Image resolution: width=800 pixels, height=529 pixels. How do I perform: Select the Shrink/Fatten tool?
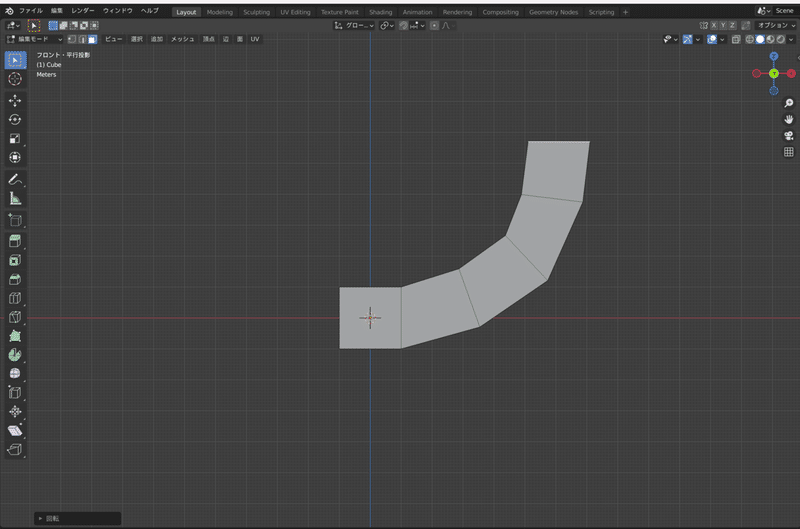(x=15, y=411)
